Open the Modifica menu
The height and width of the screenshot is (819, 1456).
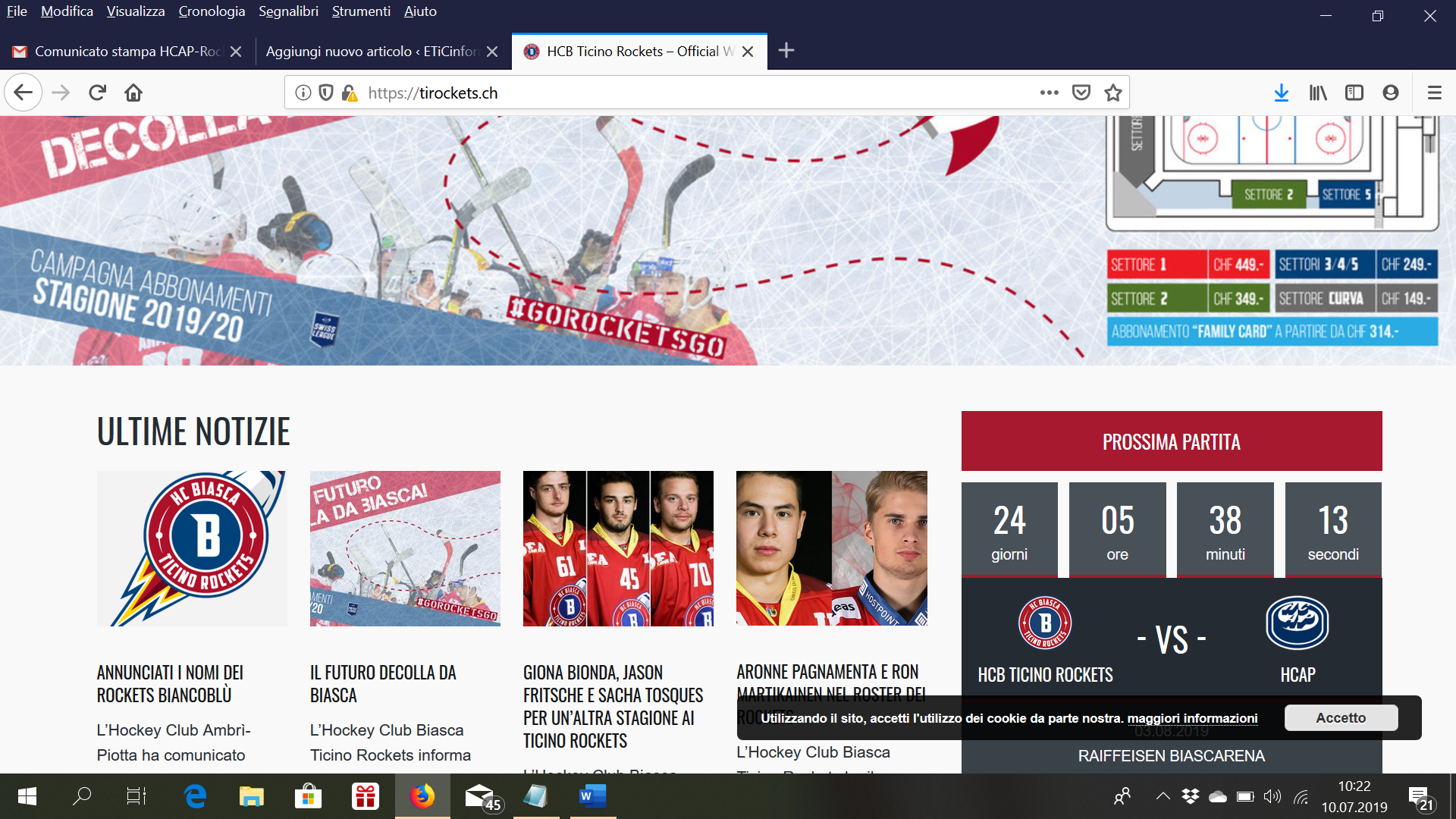click(x=67, y=11)
